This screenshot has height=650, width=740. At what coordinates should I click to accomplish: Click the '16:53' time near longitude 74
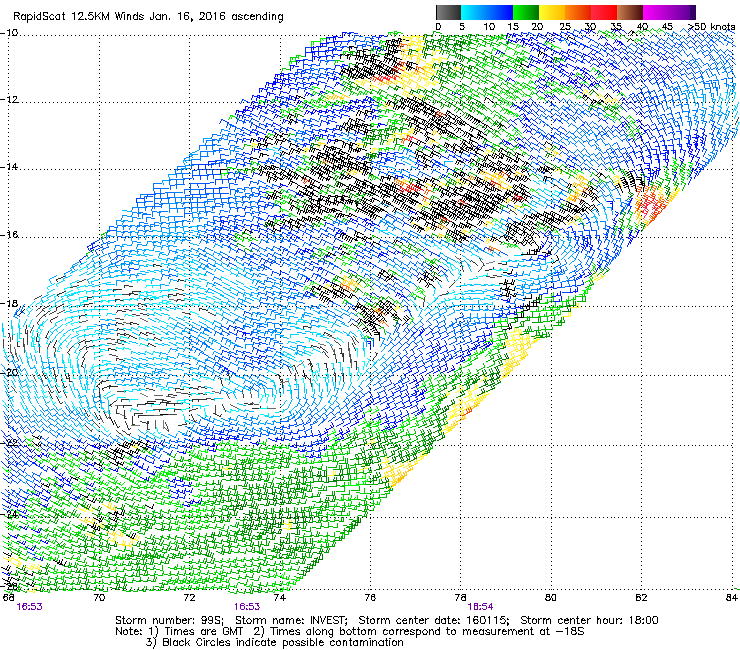click(x=247, y=607)
